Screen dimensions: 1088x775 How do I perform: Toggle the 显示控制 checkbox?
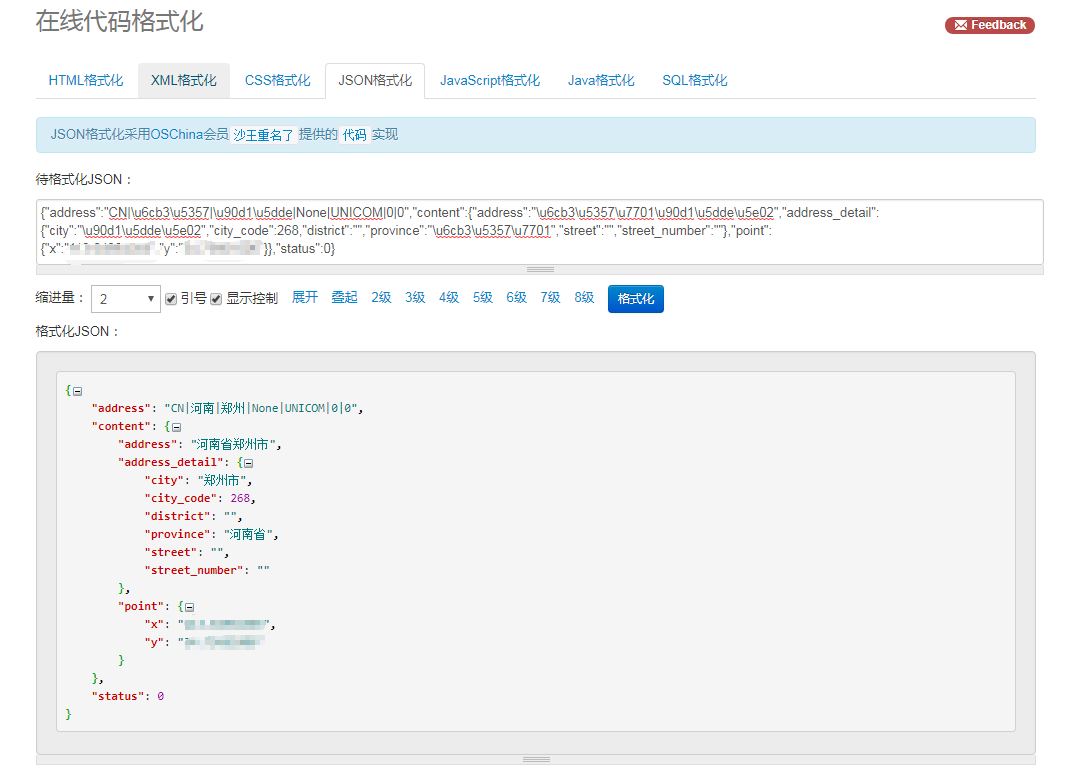click(216, 299)
